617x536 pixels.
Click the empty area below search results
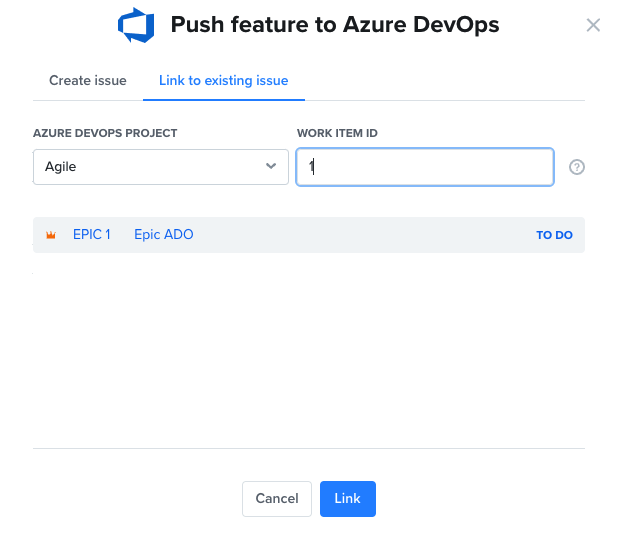pyautogui.click(x=308, y=350)
